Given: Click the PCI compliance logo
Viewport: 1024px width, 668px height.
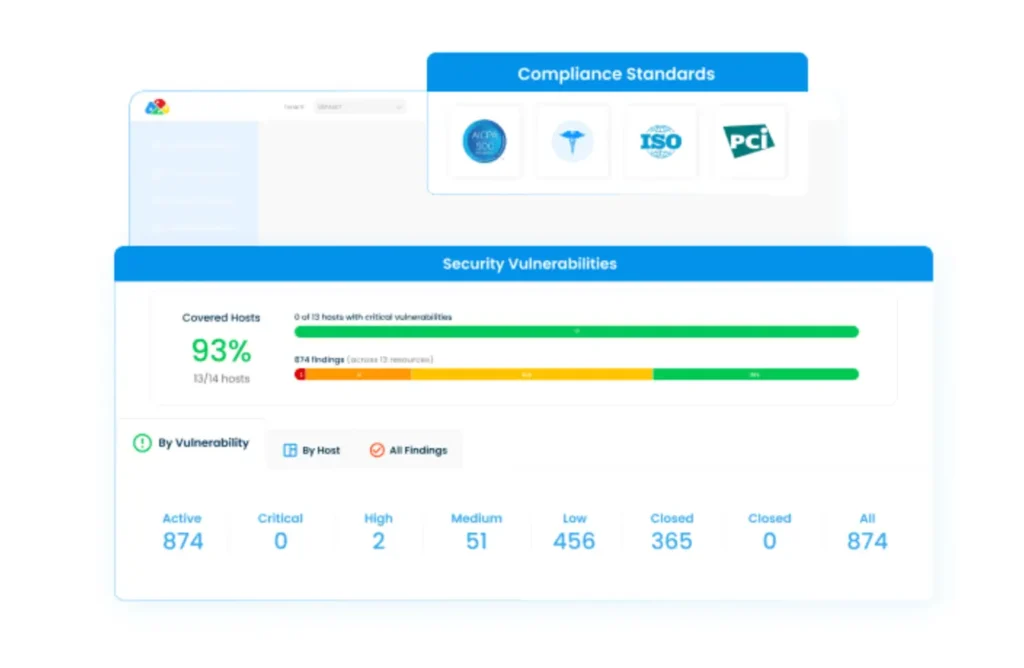Looking at the screenshot, I should (749, 142).
